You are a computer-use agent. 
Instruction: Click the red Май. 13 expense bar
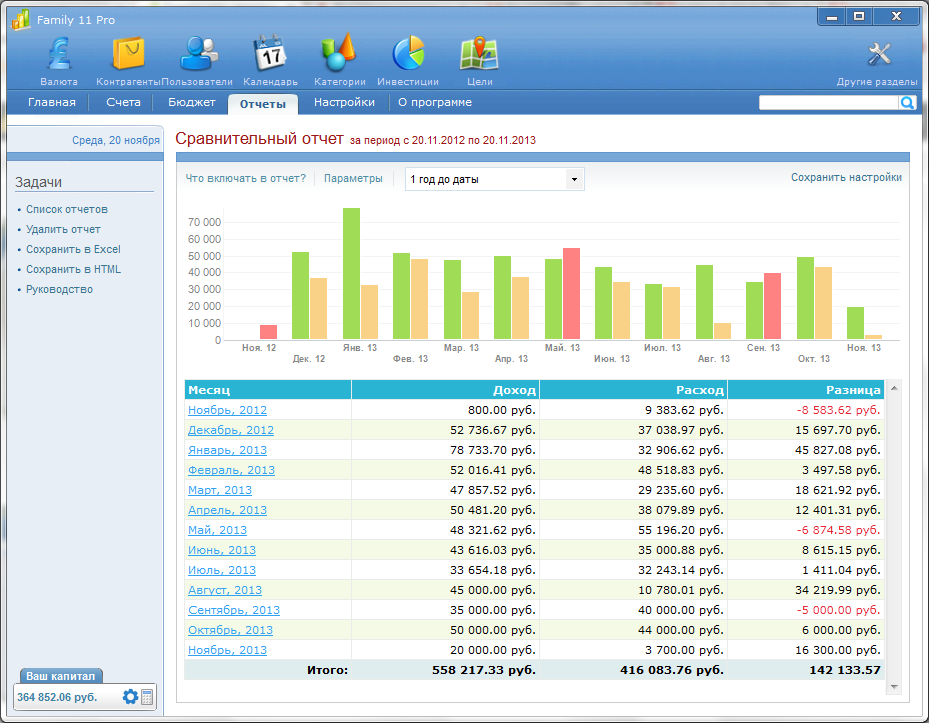click(x=571, y=294)
